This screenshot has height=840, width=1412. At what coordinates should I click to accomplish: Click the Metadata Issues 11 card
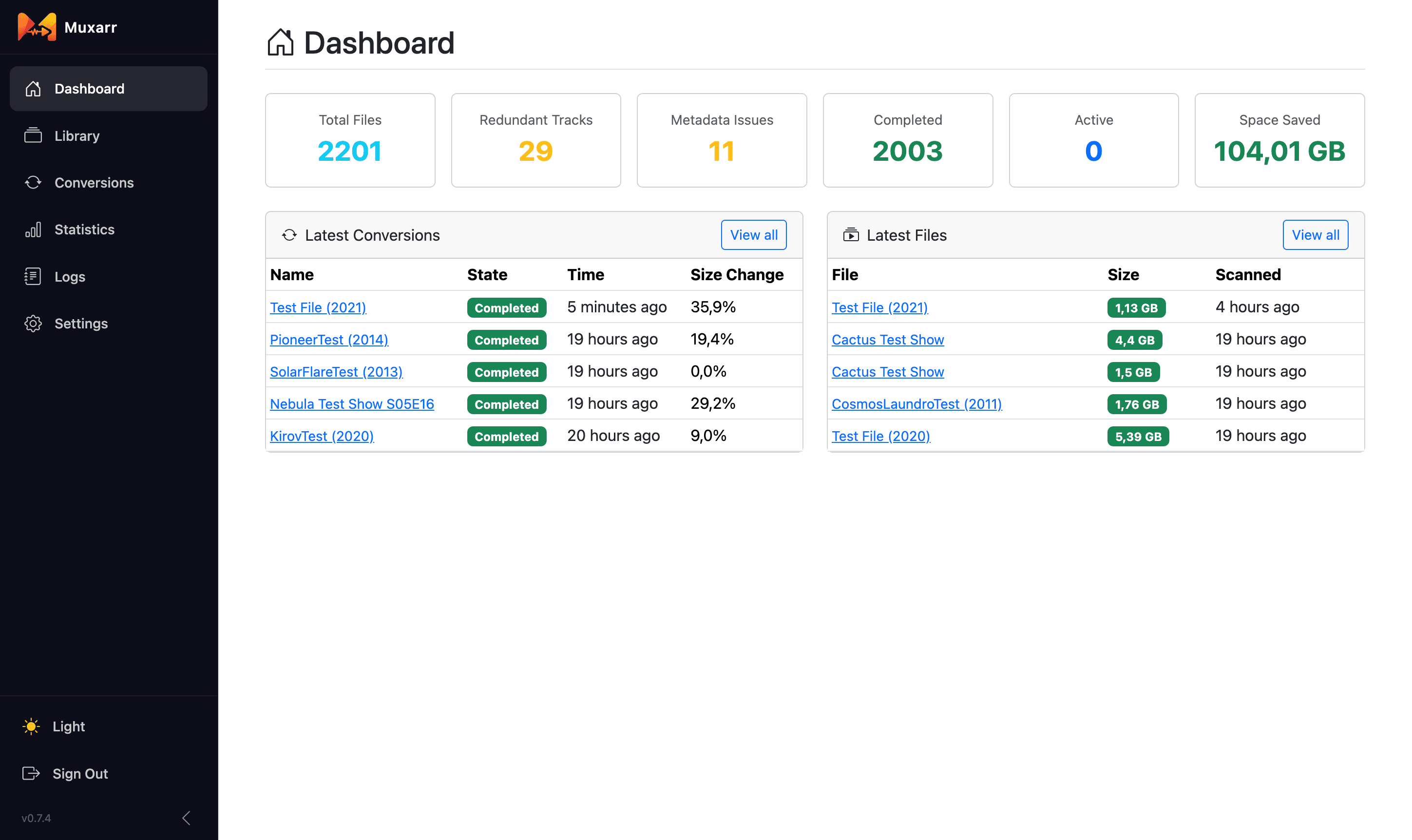click(722, 140)
